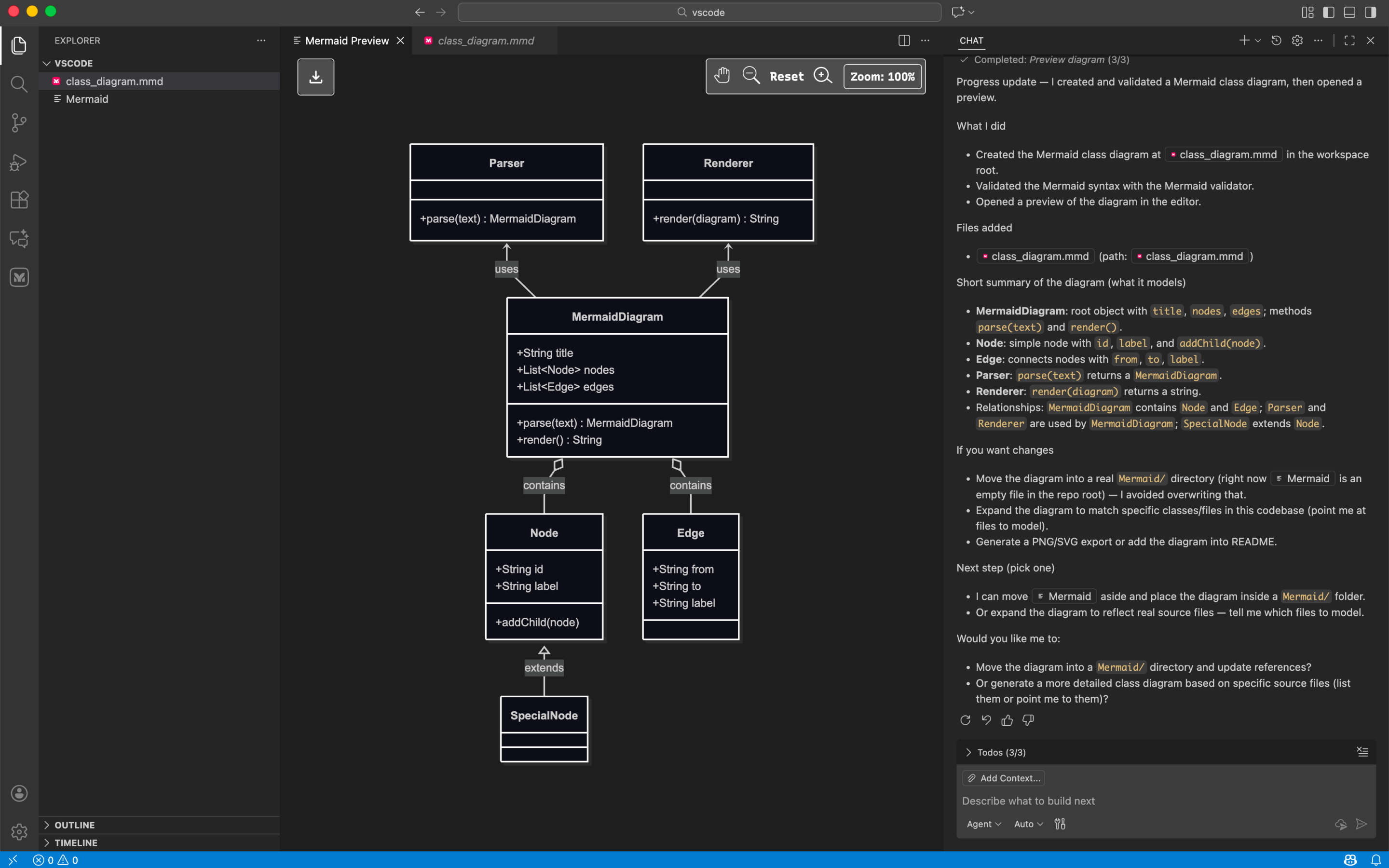Open tool configuration in the chat input

tap(1060, 824)
